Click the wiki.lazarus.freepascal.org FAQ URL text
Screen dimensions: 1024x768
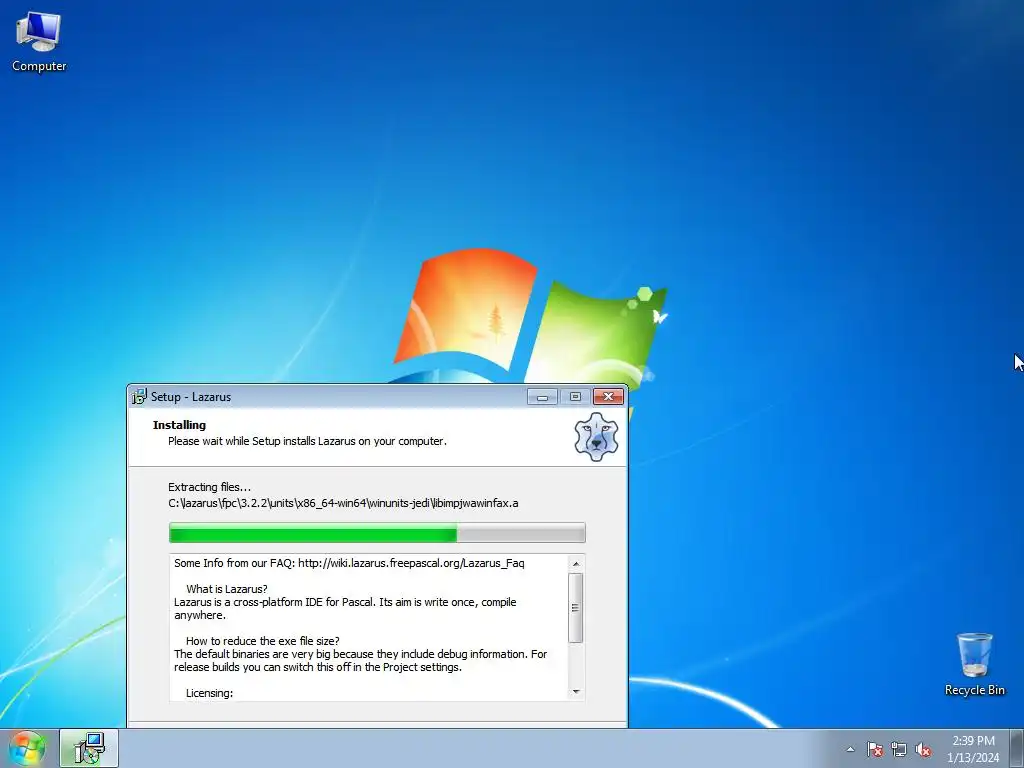coord(411,563)
